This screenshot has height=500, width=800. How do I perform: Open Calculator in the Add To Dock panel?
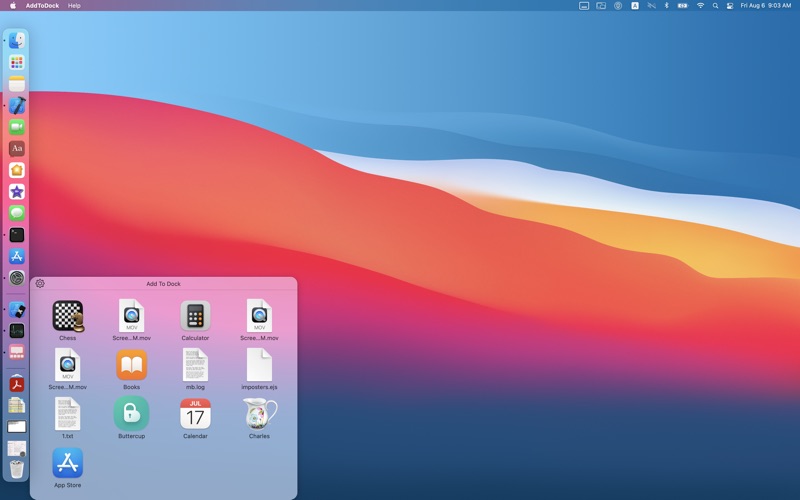(x=195, y=316)
